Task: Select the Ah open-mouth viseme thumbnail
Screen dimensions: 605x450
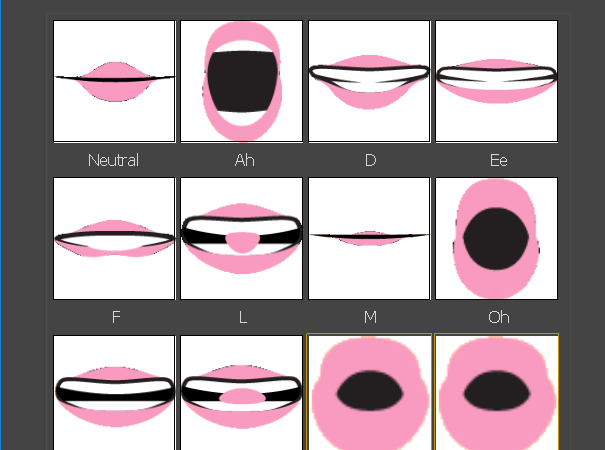Action: 242,81
